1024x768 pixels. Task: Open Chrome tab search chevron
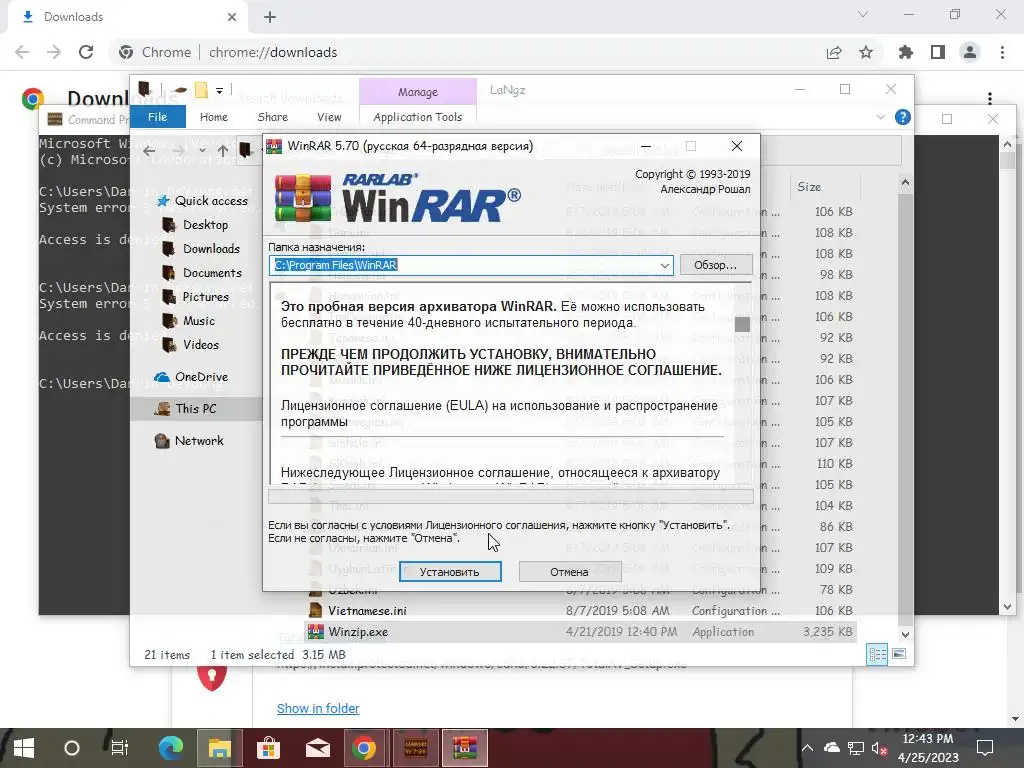(x=863, y=14)
